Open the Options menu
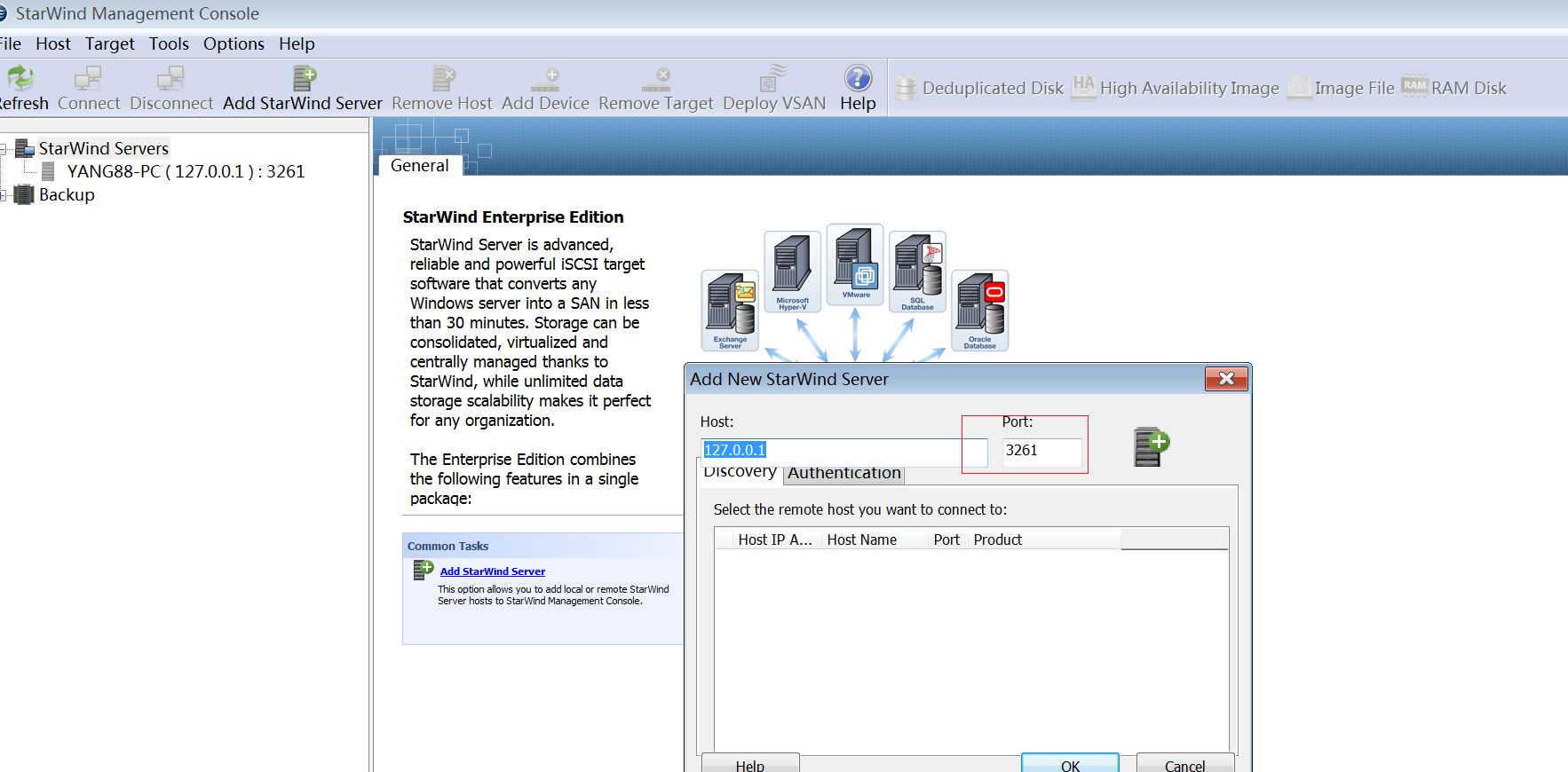Image resolution: width=1568 pixels, height=772 pixels. click(x=234, y=43)
